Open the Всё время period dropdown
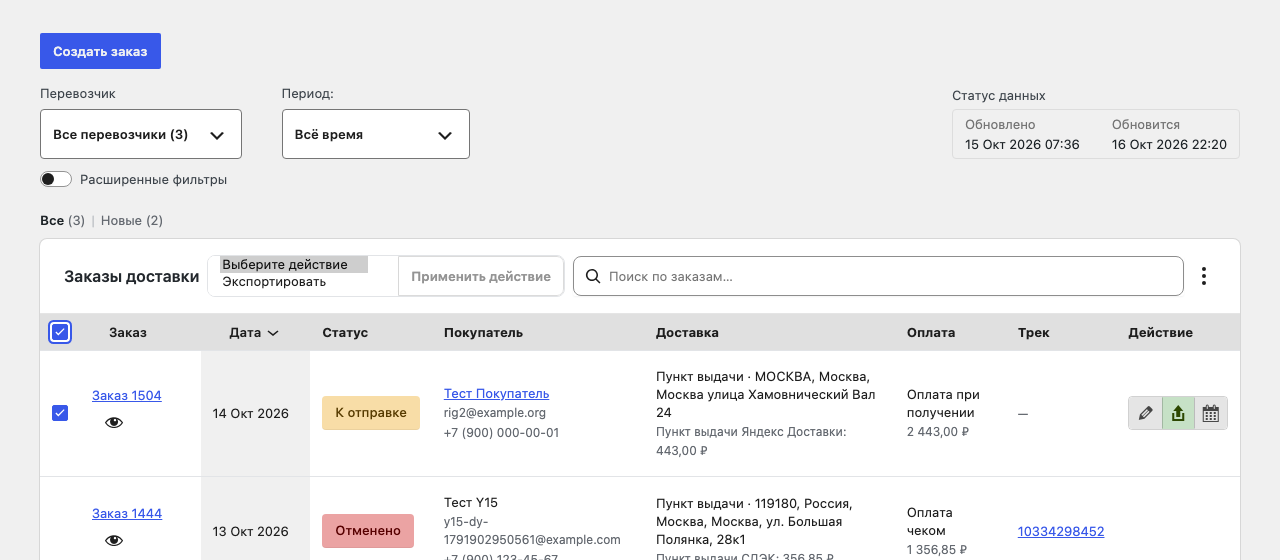This screenshot has width=1280, height=560. click(376, 134)
